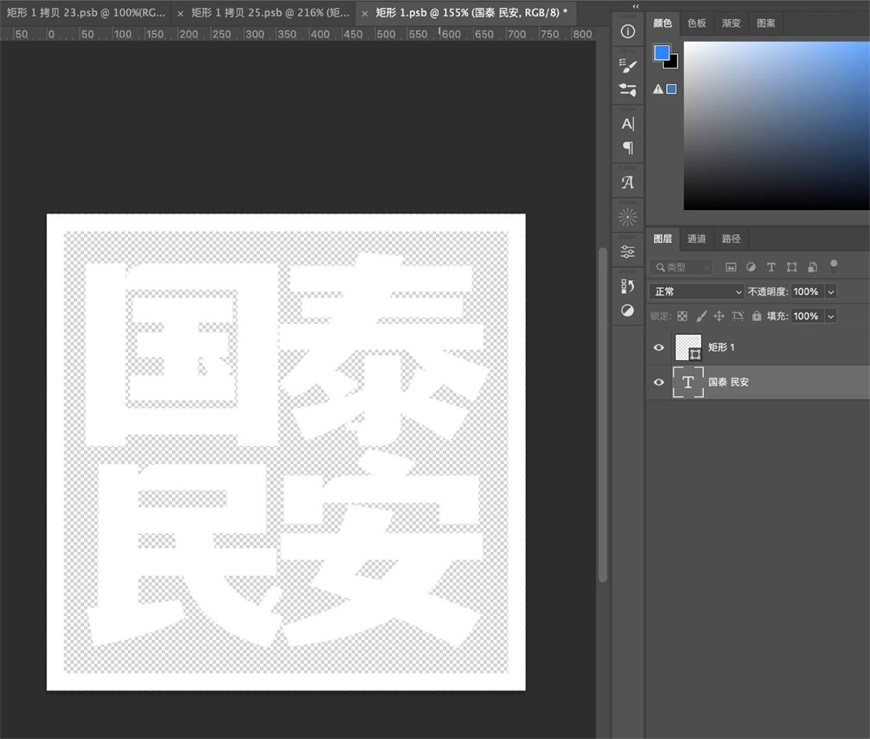Click the 国泰 民安 layer name

tap(729, 382)
